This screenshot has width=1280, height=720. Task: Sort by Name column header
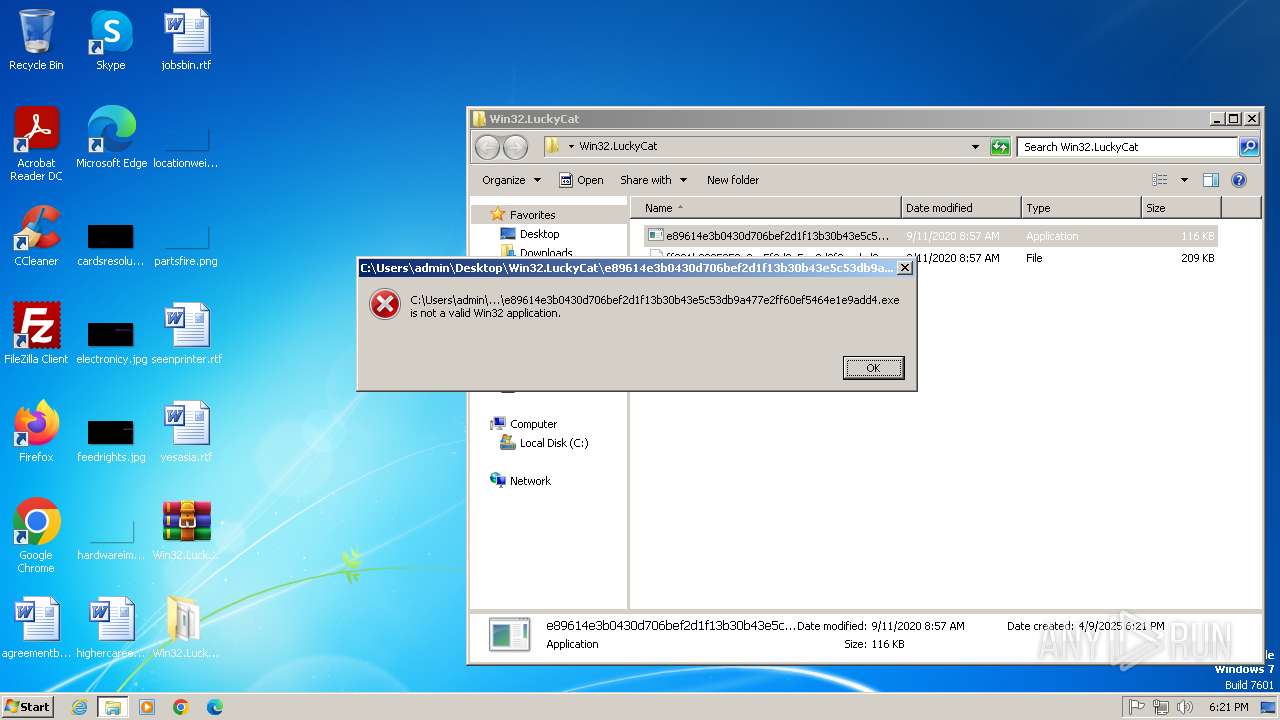point(765,208)
